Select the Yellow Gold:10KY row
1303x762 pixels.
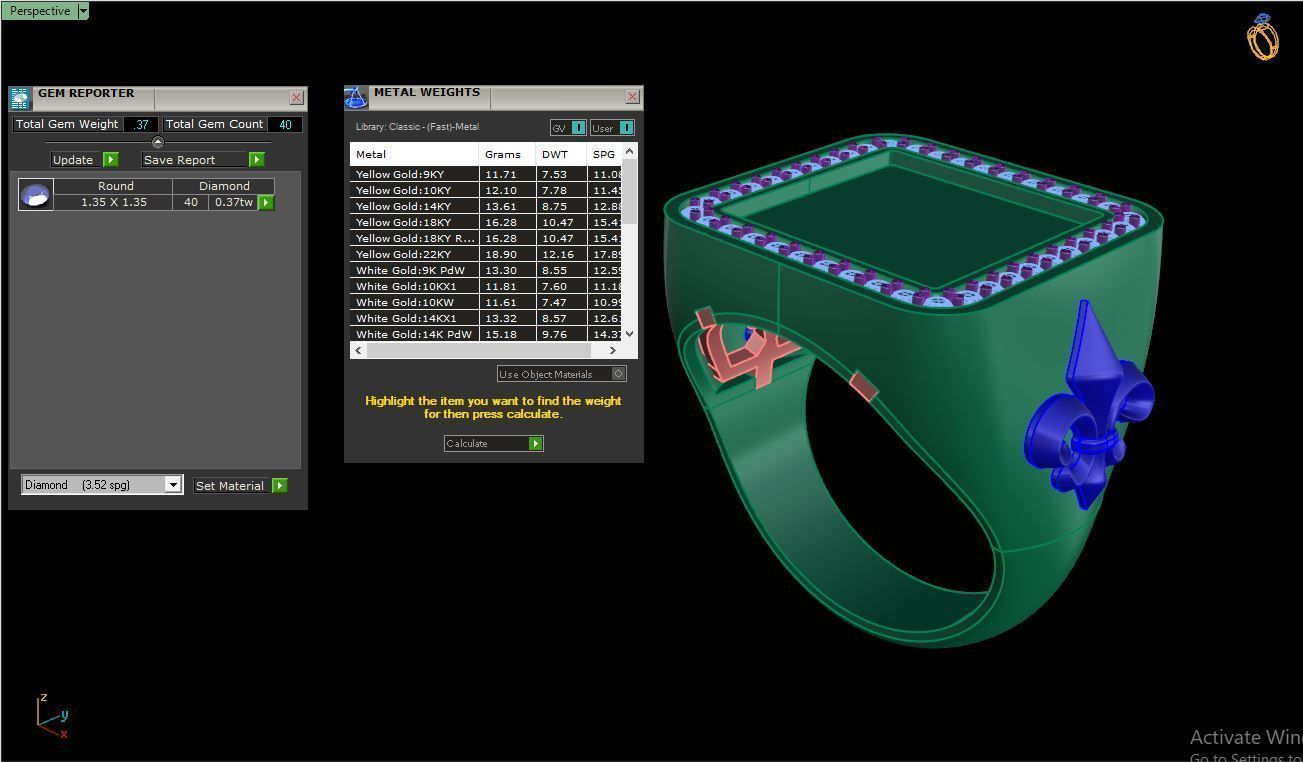click(486, 190)
